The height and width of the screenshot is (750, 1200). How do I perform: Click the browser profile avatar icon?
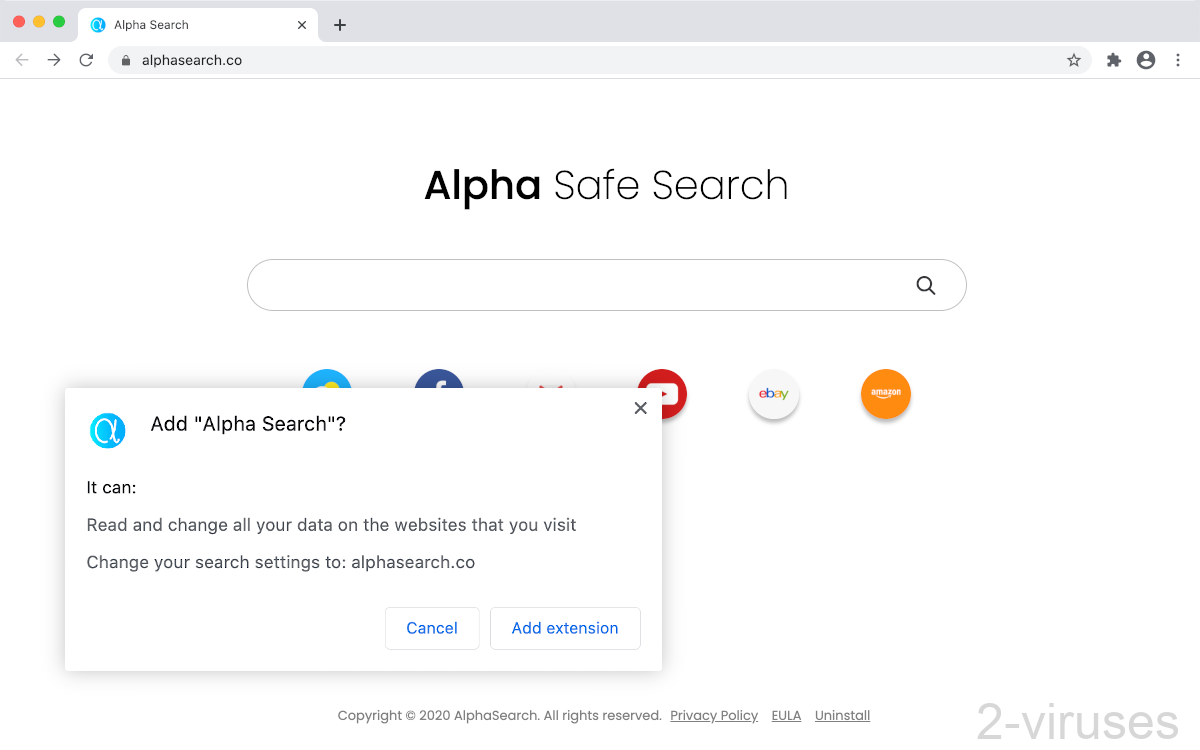(1146, 60)
